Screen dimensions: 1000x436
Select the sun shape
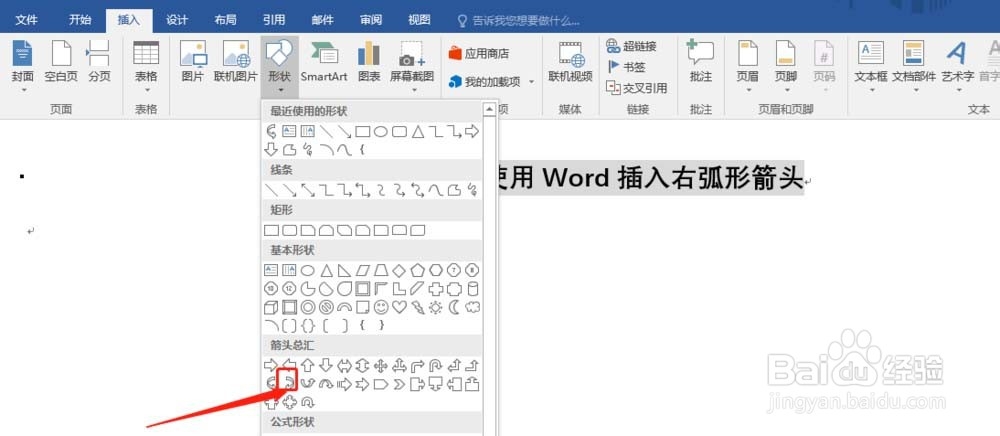click(x=436, y=307)
